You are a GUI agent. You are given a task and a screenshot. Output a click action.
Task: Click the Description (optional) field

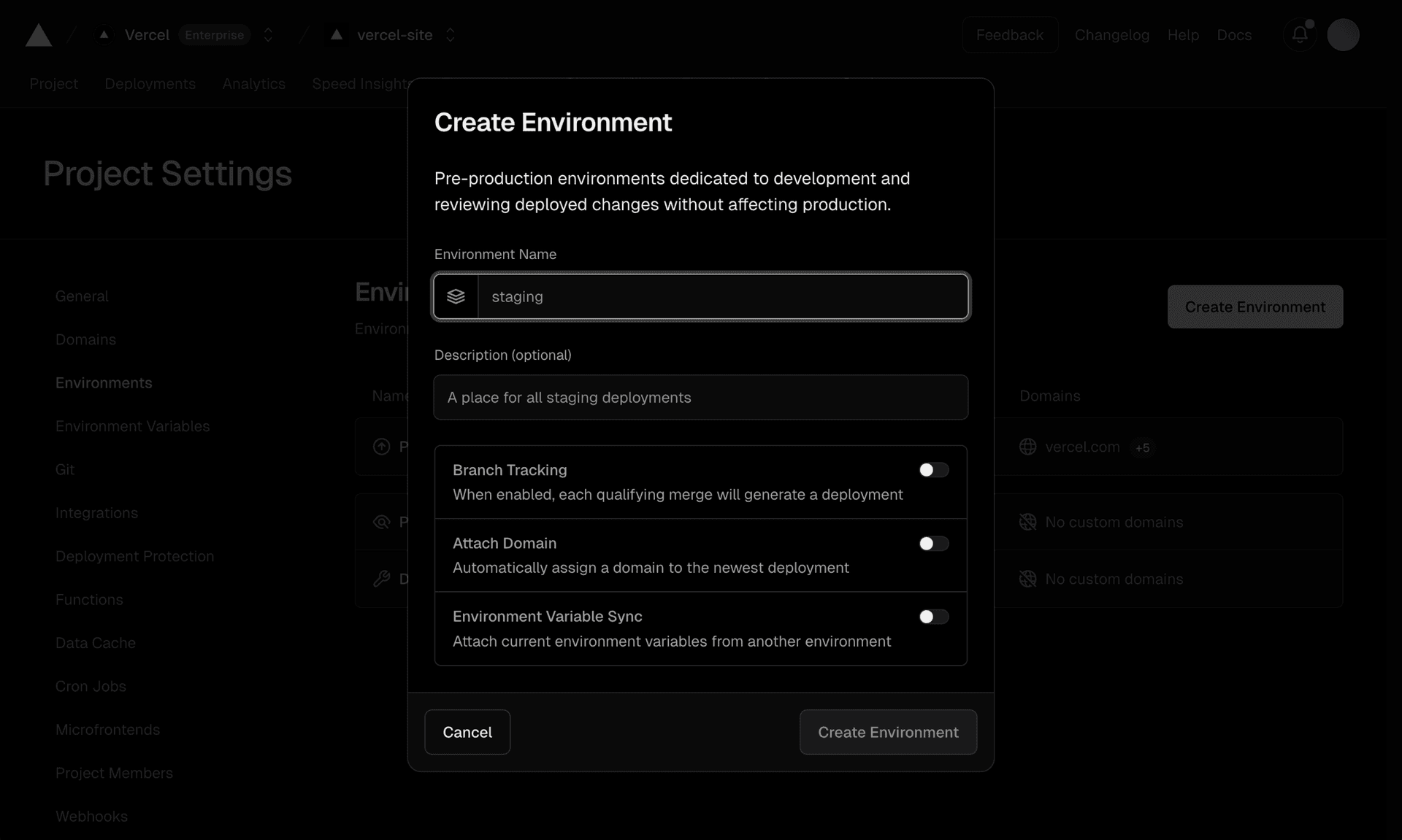[x=700, y=398]
